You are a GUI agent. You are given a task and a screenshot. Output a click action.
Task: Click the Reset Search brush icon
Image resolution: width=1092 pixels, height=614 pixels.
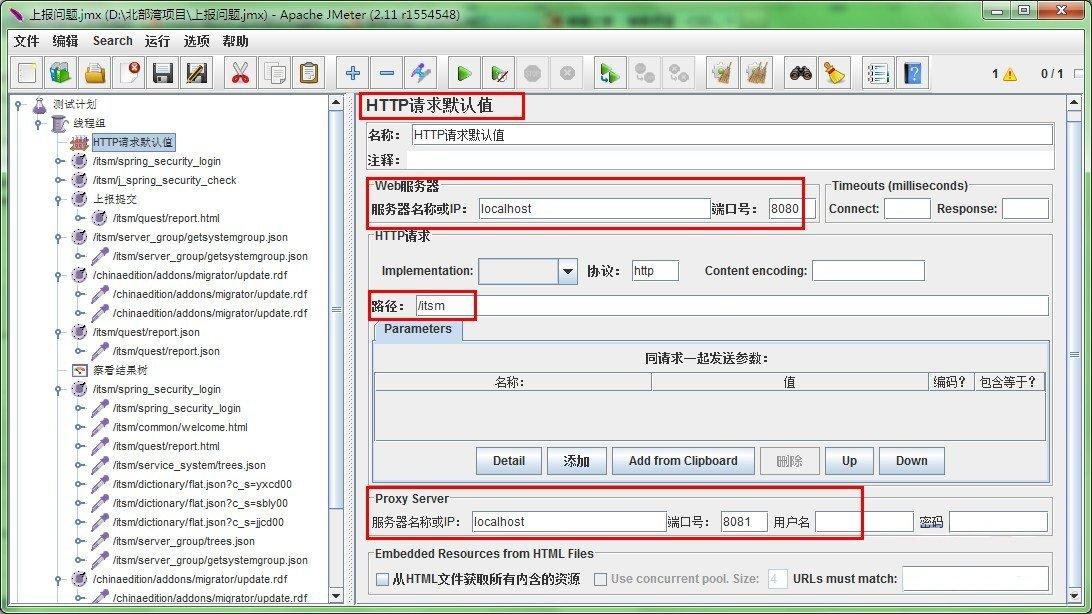[834, 72]
